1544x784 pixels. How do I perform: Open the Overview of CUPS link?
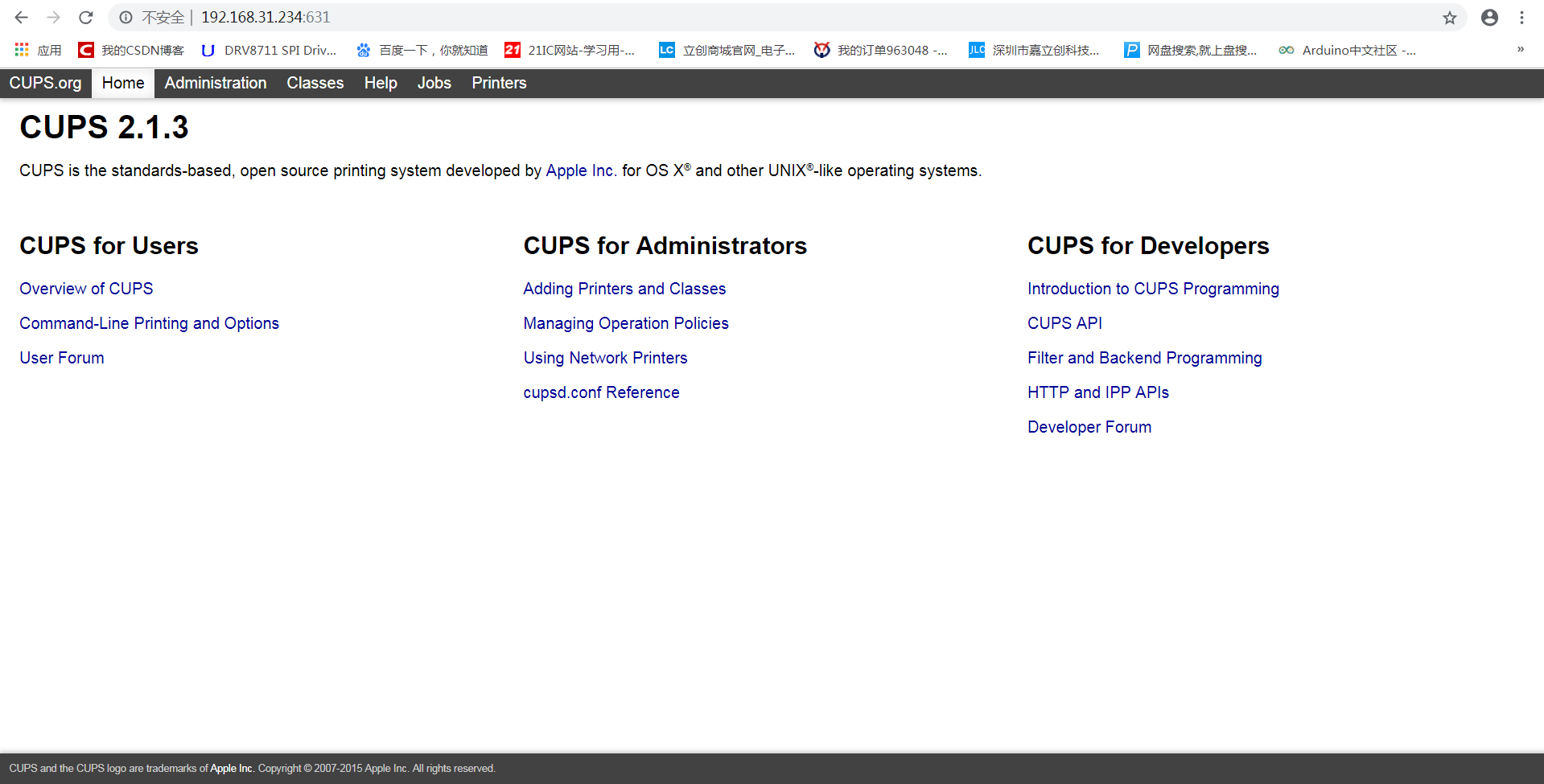(86, 289)
